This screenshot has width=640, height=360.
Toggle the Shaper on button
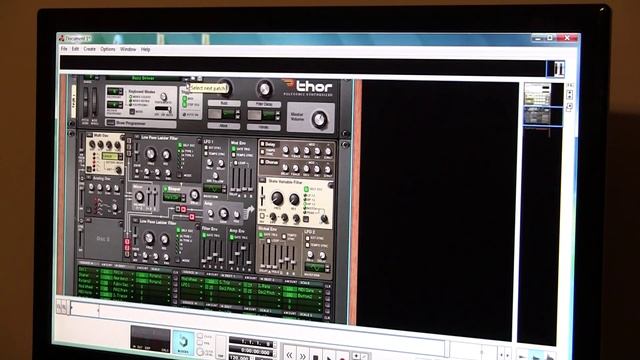(166, 189)
